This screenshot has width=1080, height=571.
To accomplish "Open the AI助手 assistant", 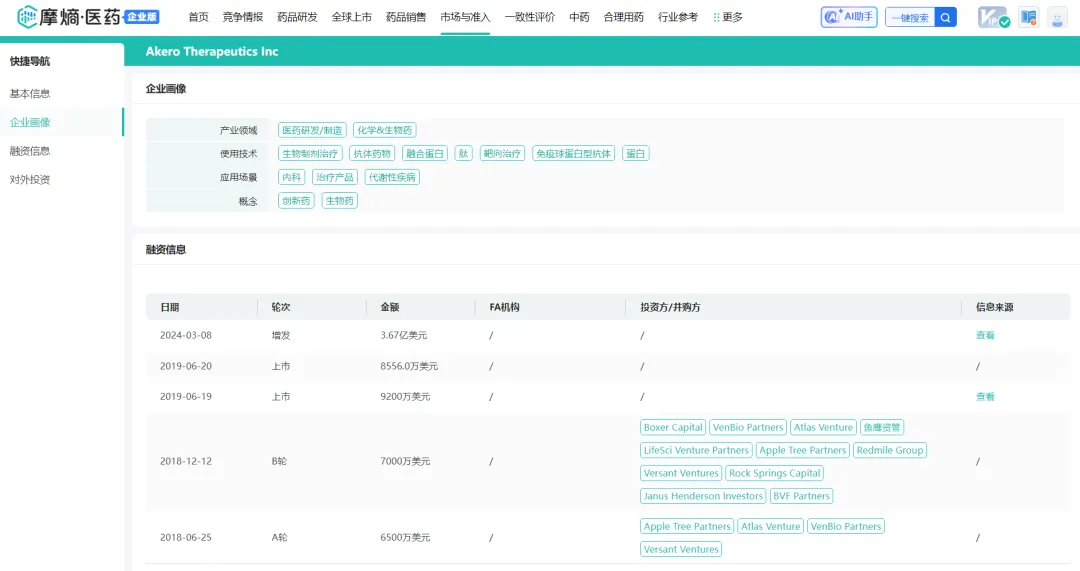I will click(x=848, y=17).
